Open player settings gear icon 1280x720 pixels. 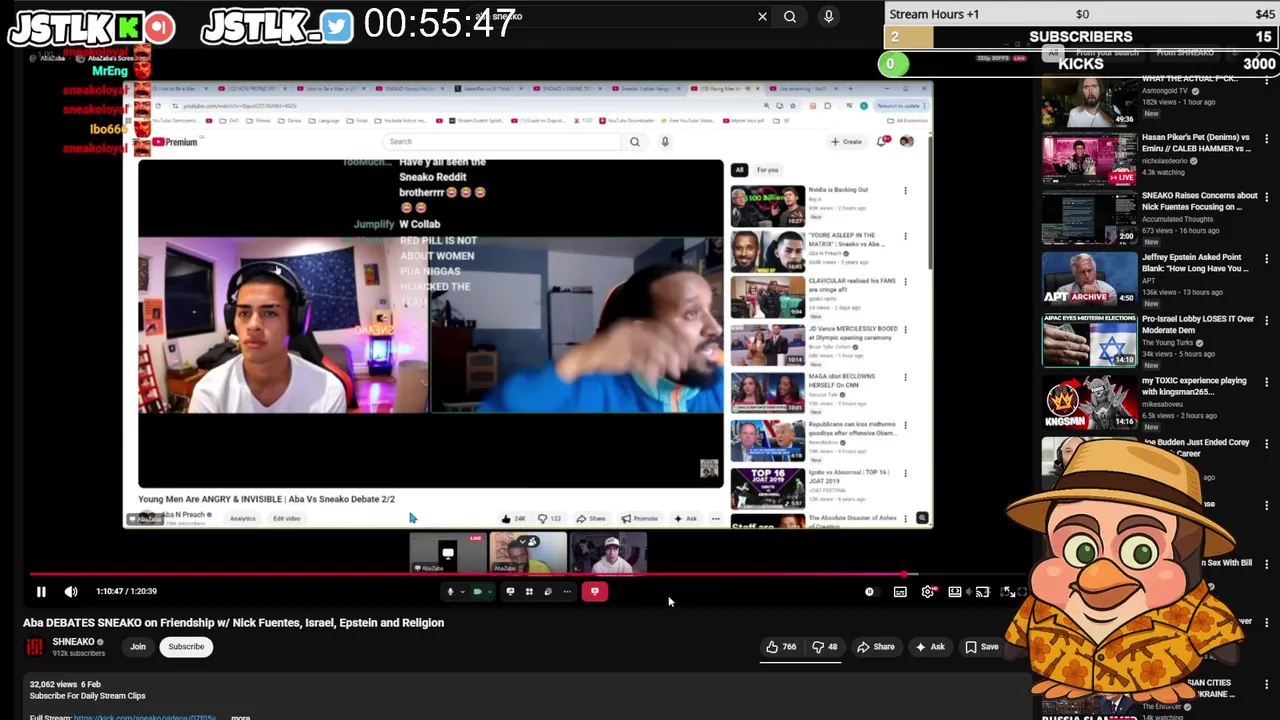[x=928, y=592]
